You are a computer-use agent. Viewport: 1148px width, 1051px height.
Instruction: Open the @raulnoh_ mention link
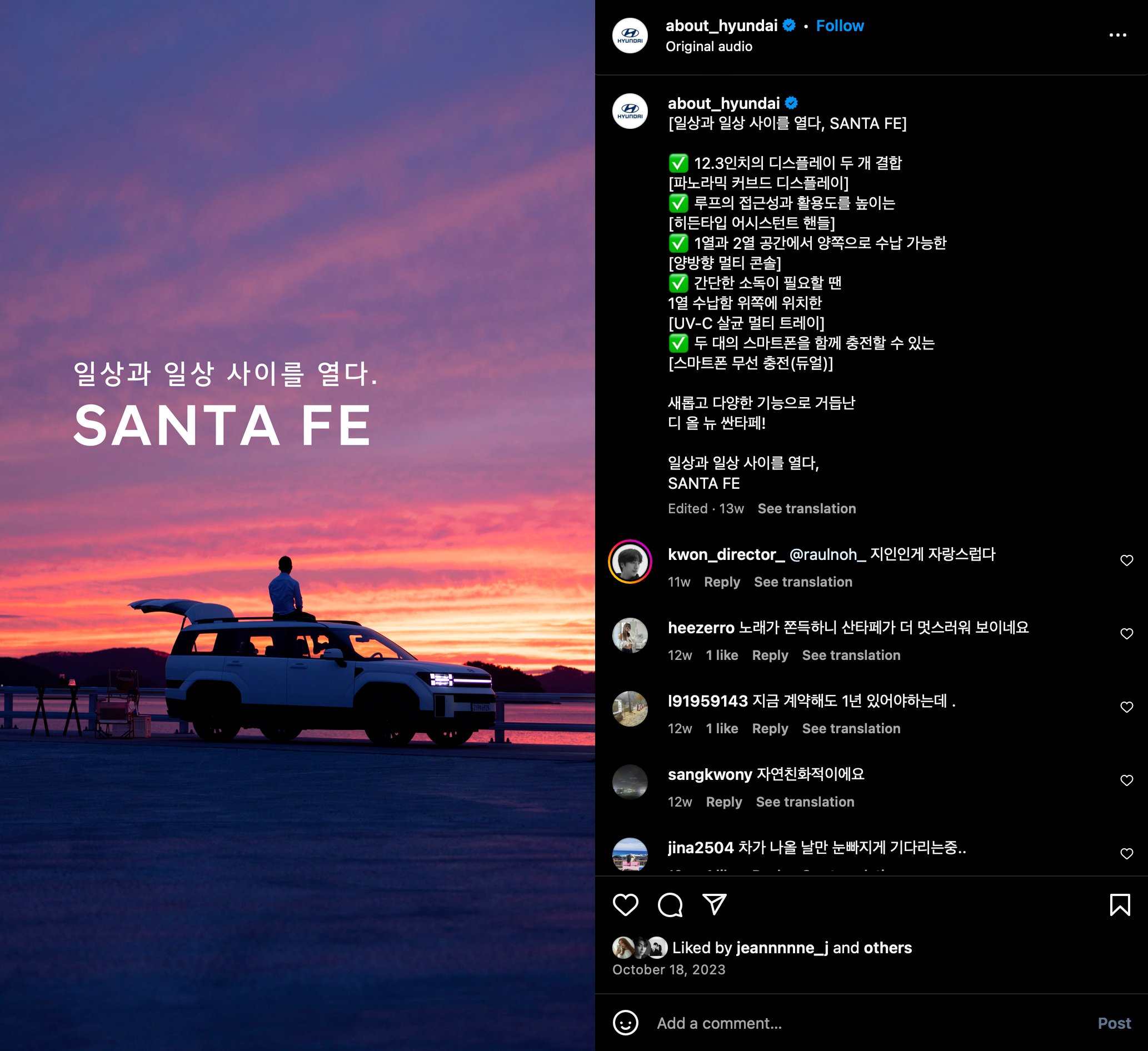(827, 554)
